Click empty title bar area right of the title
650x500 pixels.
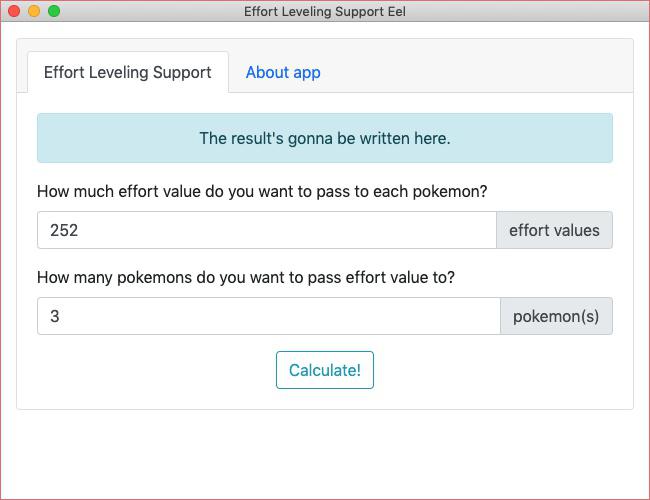[x=526, y=11]
